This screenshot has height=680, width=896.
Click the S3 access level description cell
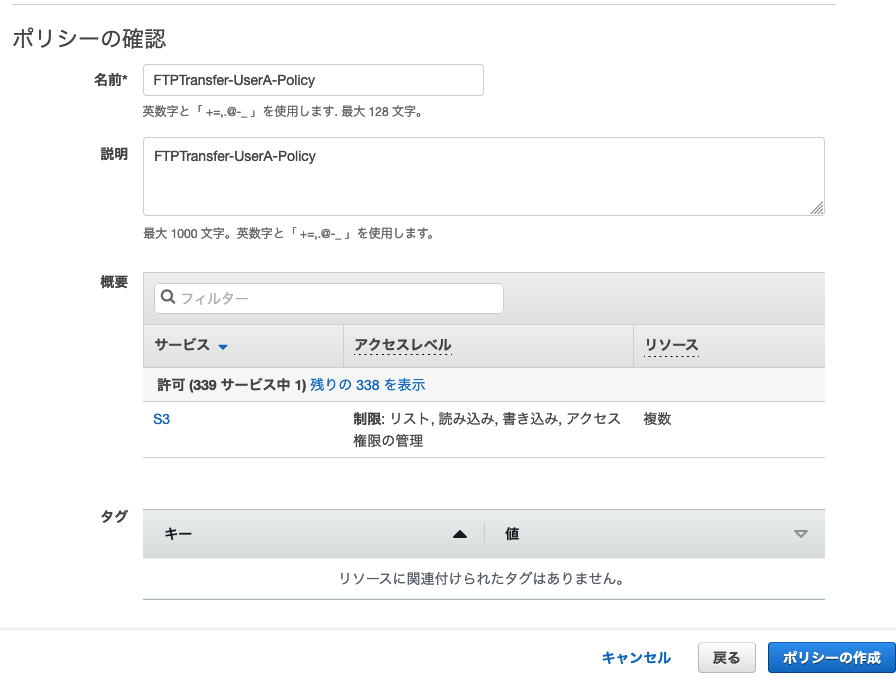click(x=487, y=430)
